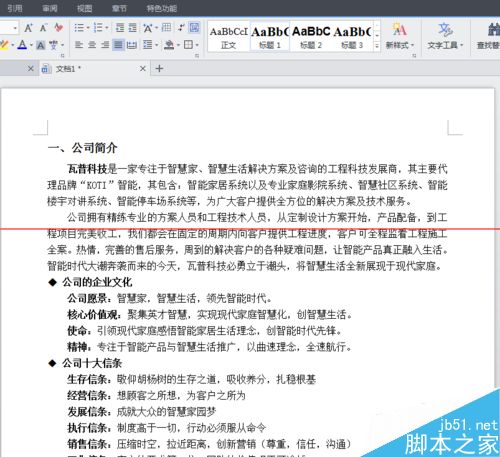Center-align the paragraph
500x457 pixels.
tap(92, 45)
